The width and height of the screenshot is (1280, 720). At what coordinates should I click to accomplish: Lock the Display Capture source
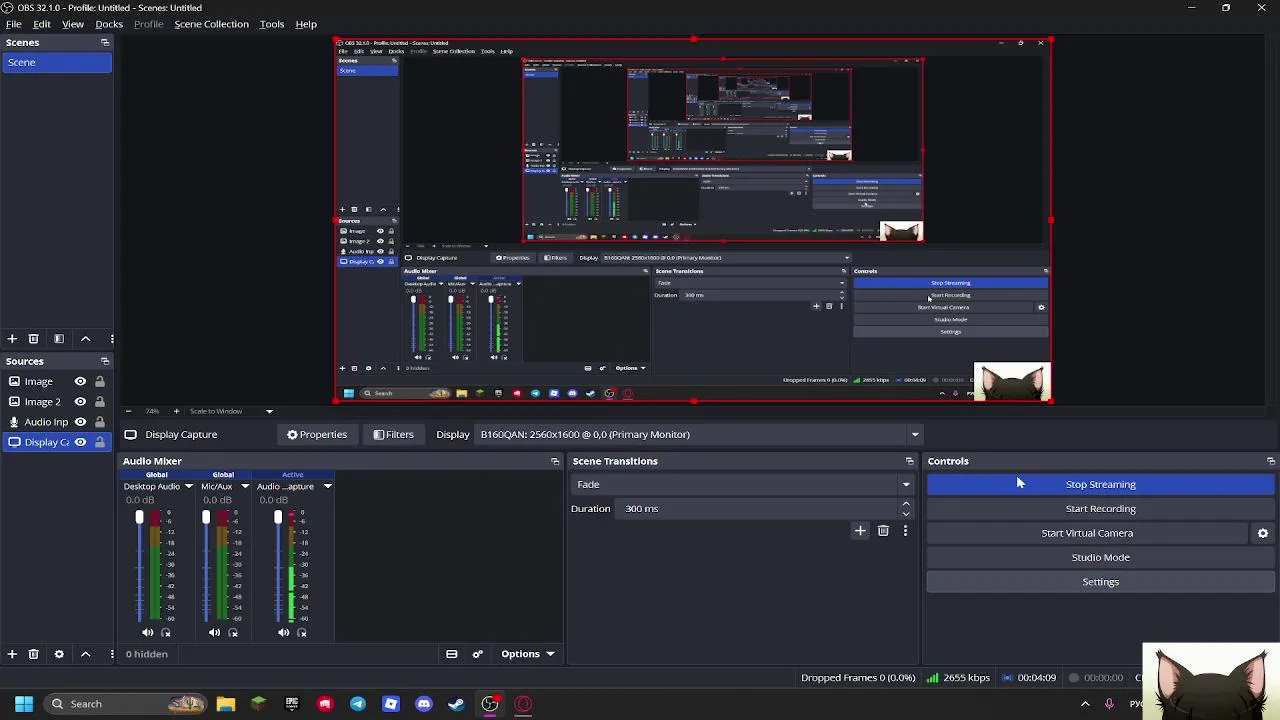[100, 442]
